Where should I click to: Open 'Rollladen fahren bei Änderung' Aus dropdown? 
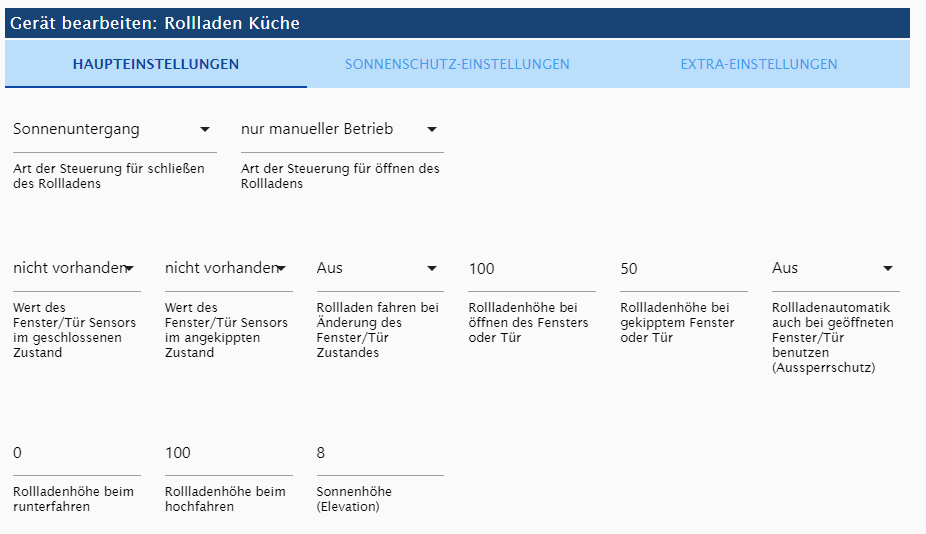380,269
